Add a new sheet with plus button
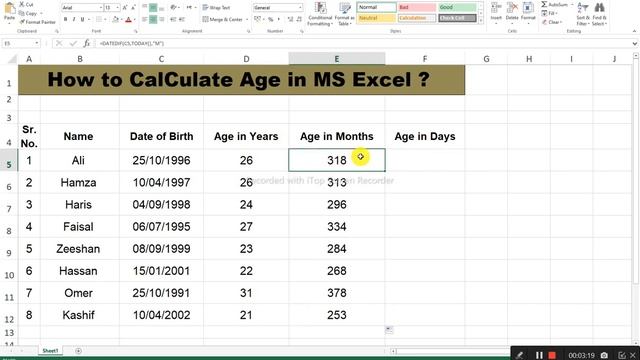Image resolution: width=640 pixels, height=360 pixels. coord(78,351)
